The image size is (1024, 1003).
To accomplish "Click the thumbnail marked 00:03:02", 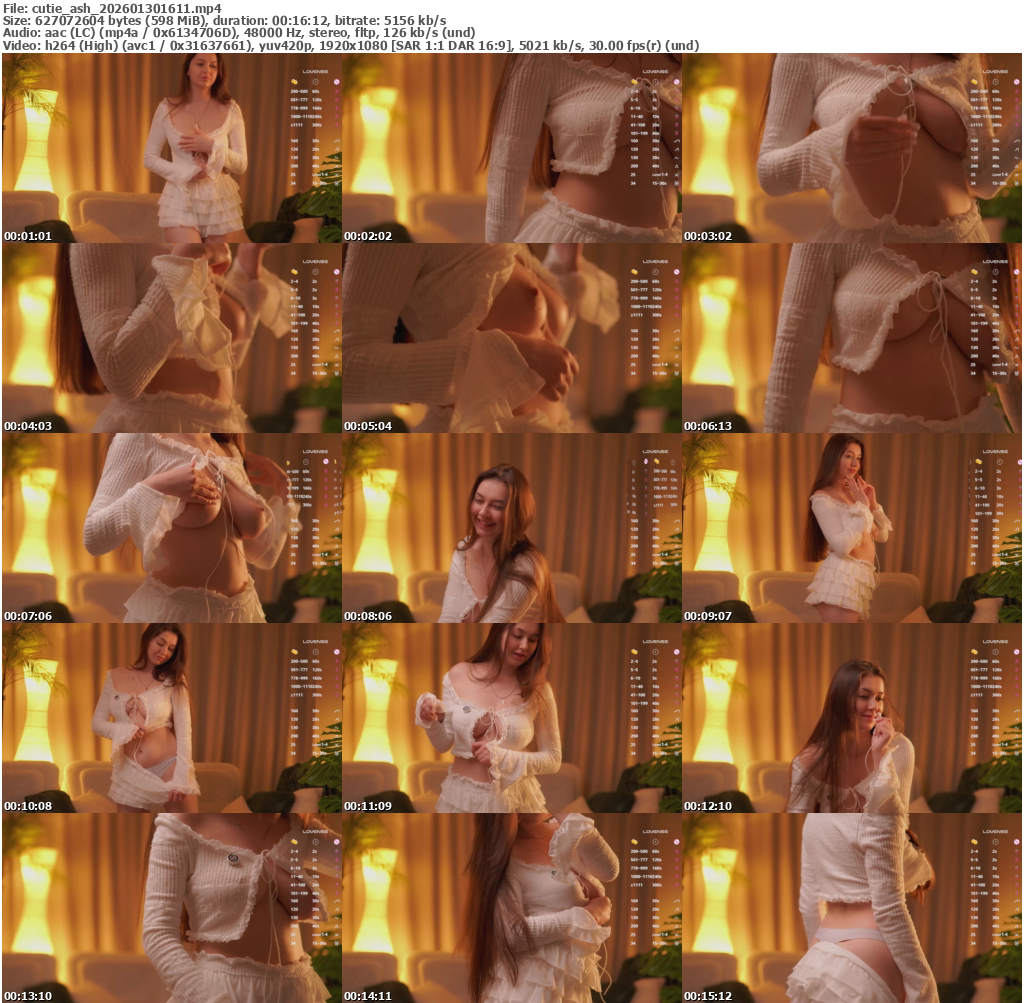I will (851, 148).
